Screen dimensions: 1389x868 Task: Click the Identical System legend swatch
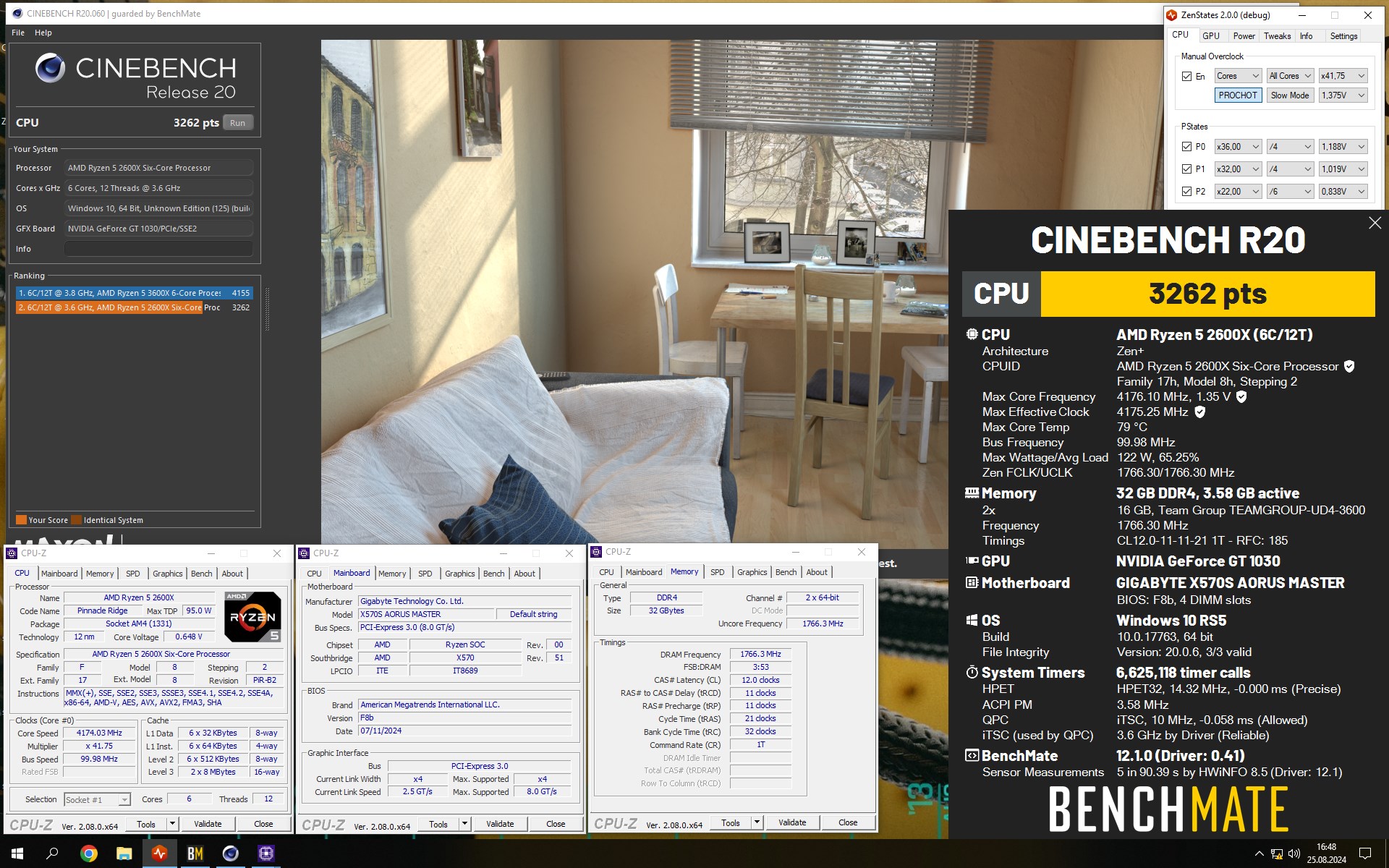click(77, 519)
